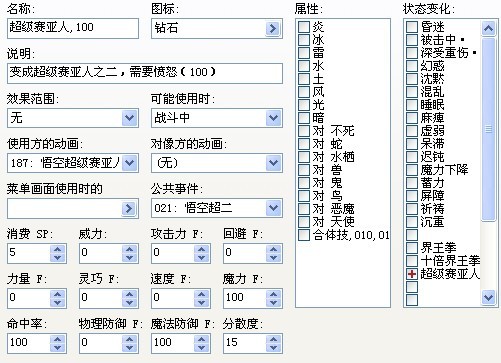501x363 pixels.
Task: Open the 菜单画面使用时的 SE picker arrow
Action: tap(129, 209)
